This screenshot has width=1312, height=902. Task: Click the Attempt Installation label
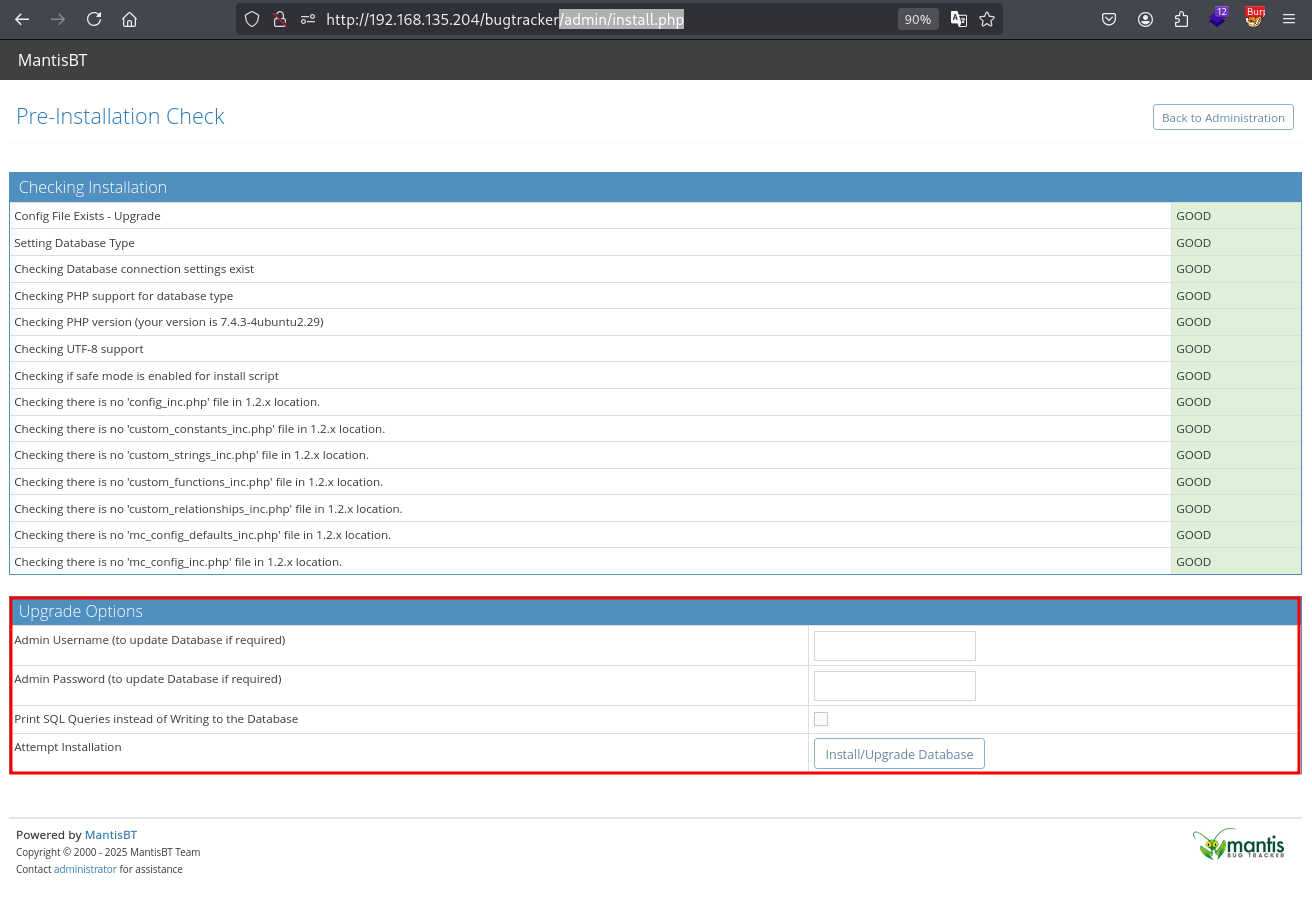tap(68, 747)
